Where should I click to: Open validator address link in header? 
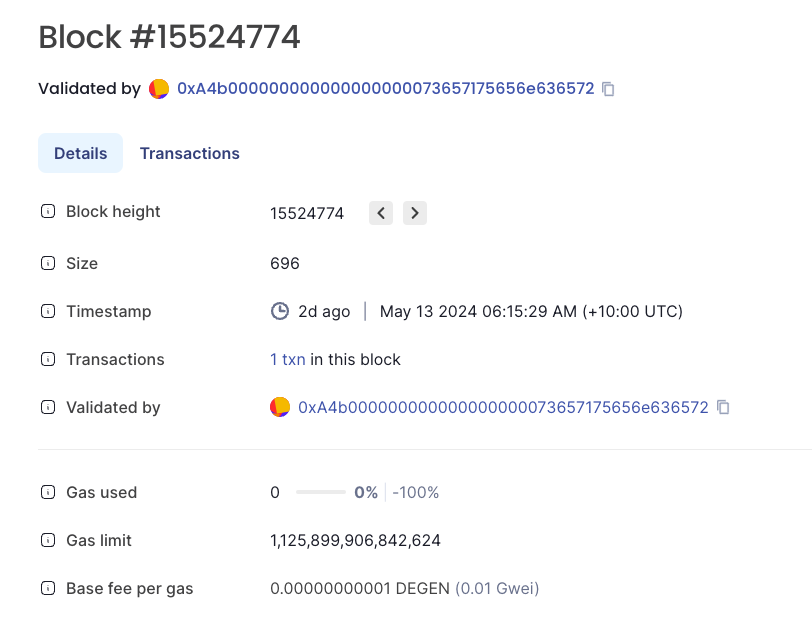point(385,89)
